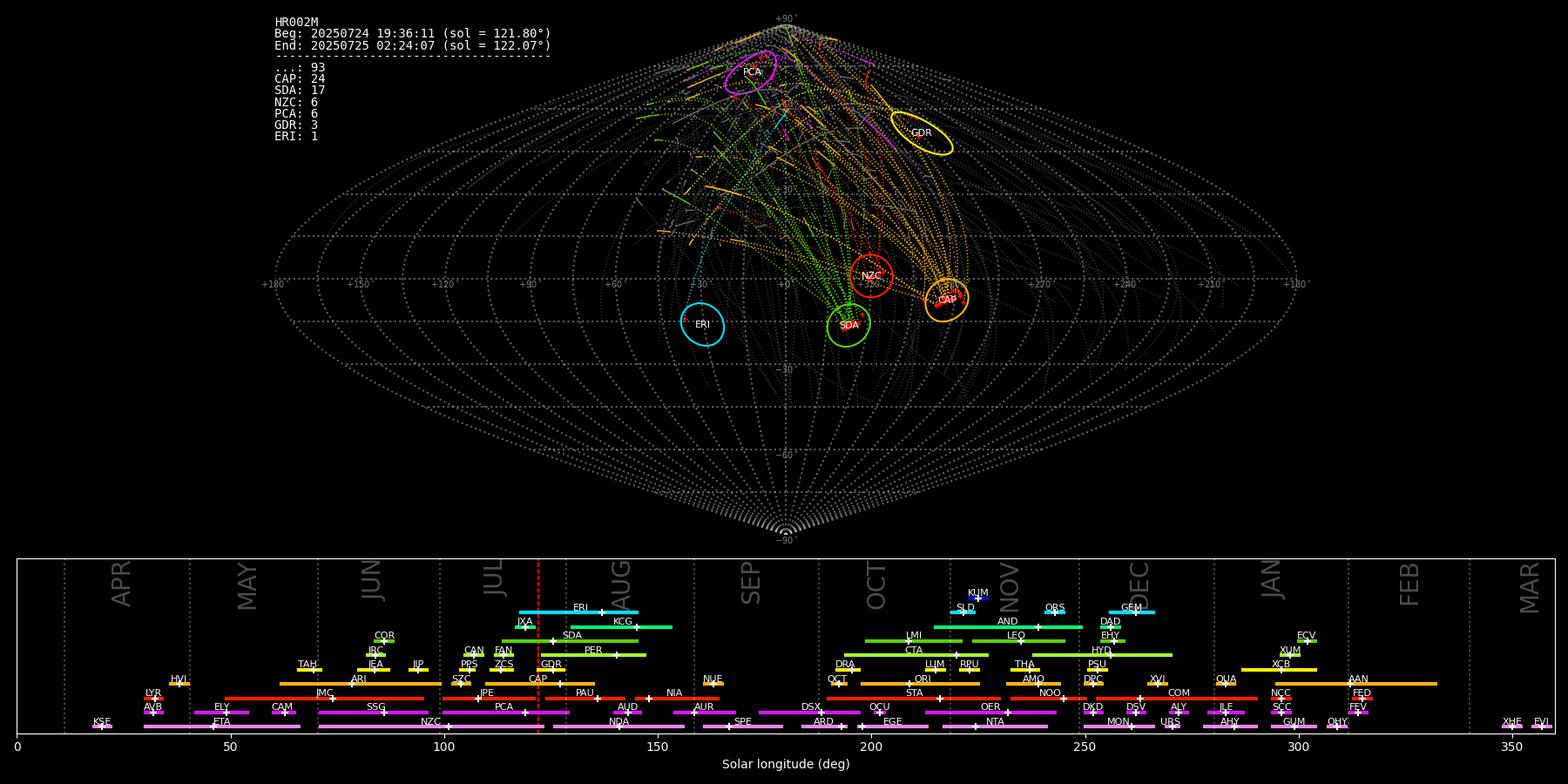Select the cyan ERI radiant circle on map
Image resolution: width=1568 pixels, height=784 pixels.
(x=702, y=325)
